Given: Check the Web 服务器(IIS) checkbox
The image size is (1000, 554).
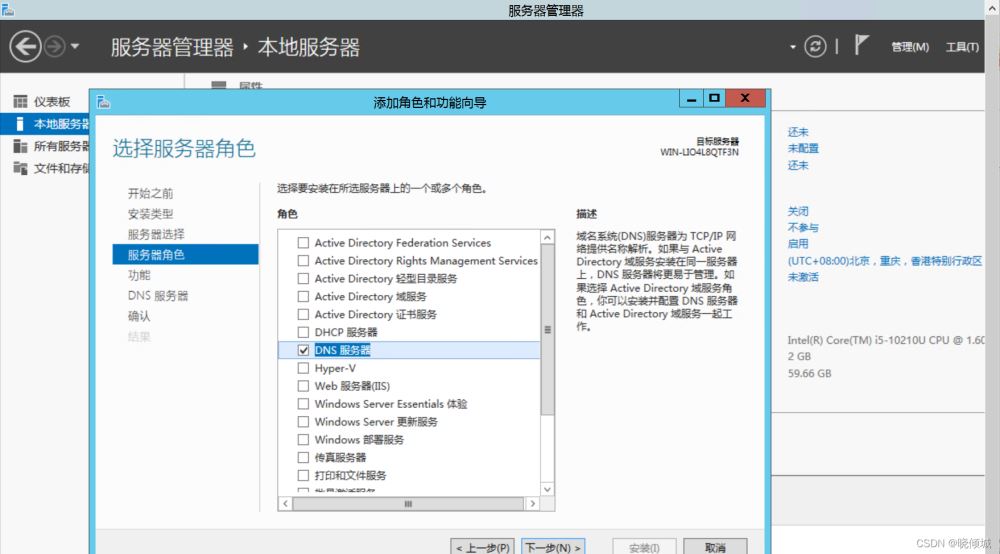Looking at the screenshot, I should pos(303,386).
